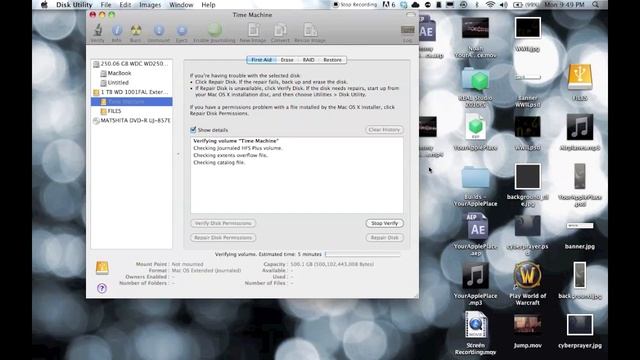
Task: Click the Stop Verify button
Action: coord(384,223)
